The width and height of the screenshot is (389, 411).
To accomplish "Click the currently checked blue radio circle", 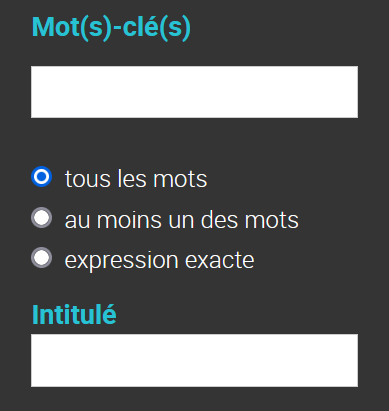I will tap(42, 177).
